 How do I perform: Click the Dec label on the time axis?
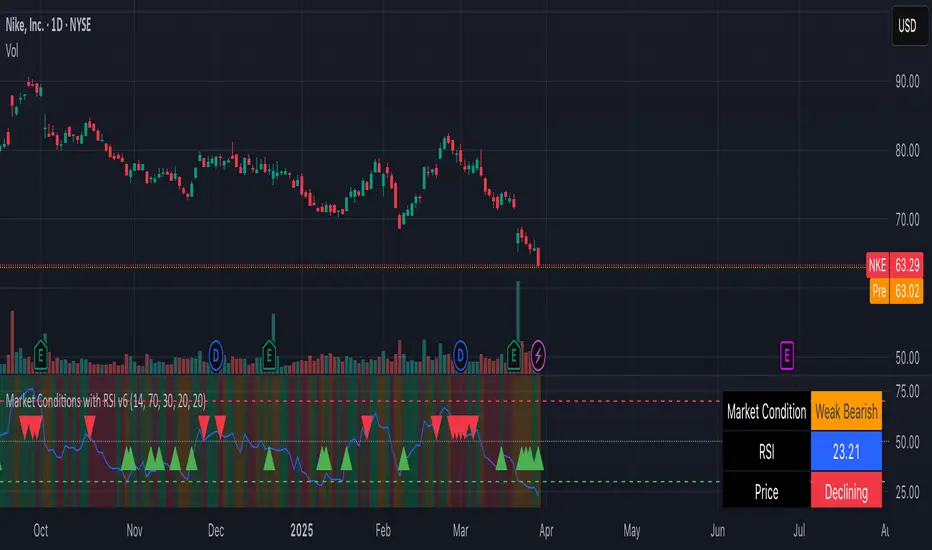point(216,530)
